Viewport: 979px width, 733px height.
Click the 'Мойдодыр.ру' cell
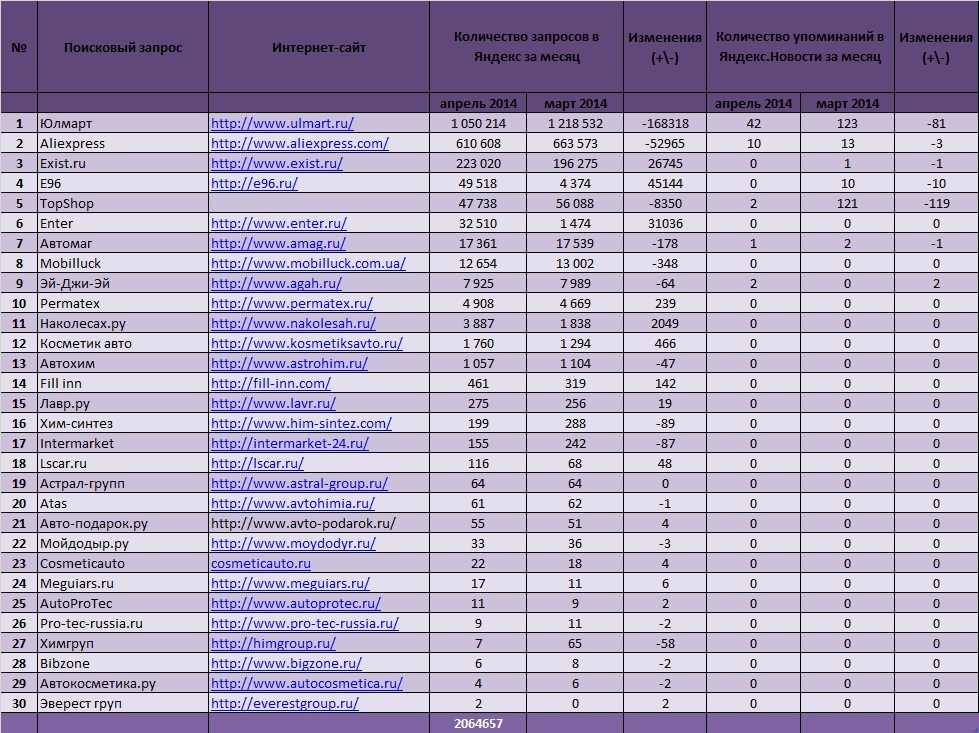[123, 543]
